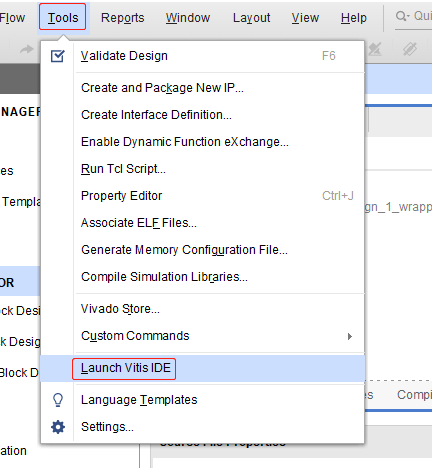This screenshot has width=432, height=468.
Task: Select Create Interface Definition
Action: [202, 115]
